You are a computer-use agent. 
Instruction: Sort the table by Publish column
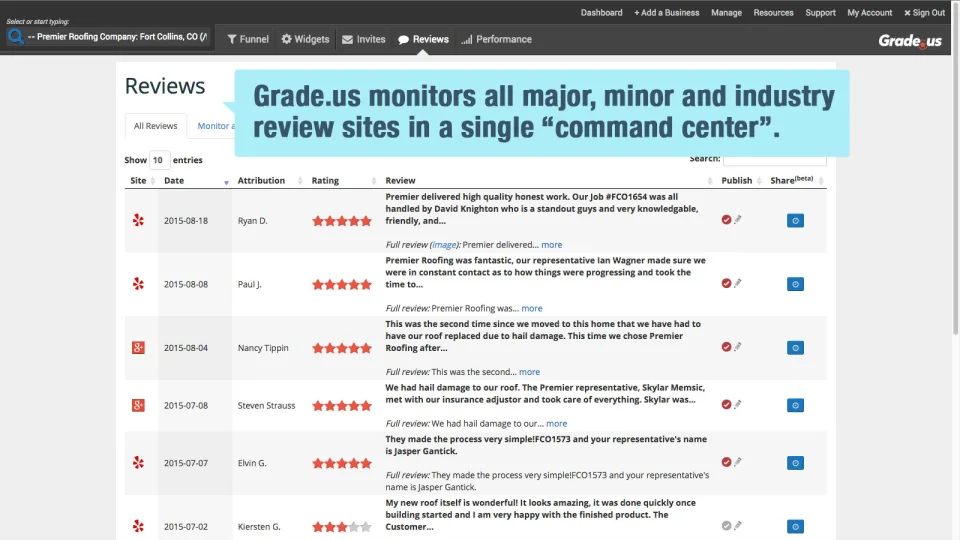click(740, 181)
